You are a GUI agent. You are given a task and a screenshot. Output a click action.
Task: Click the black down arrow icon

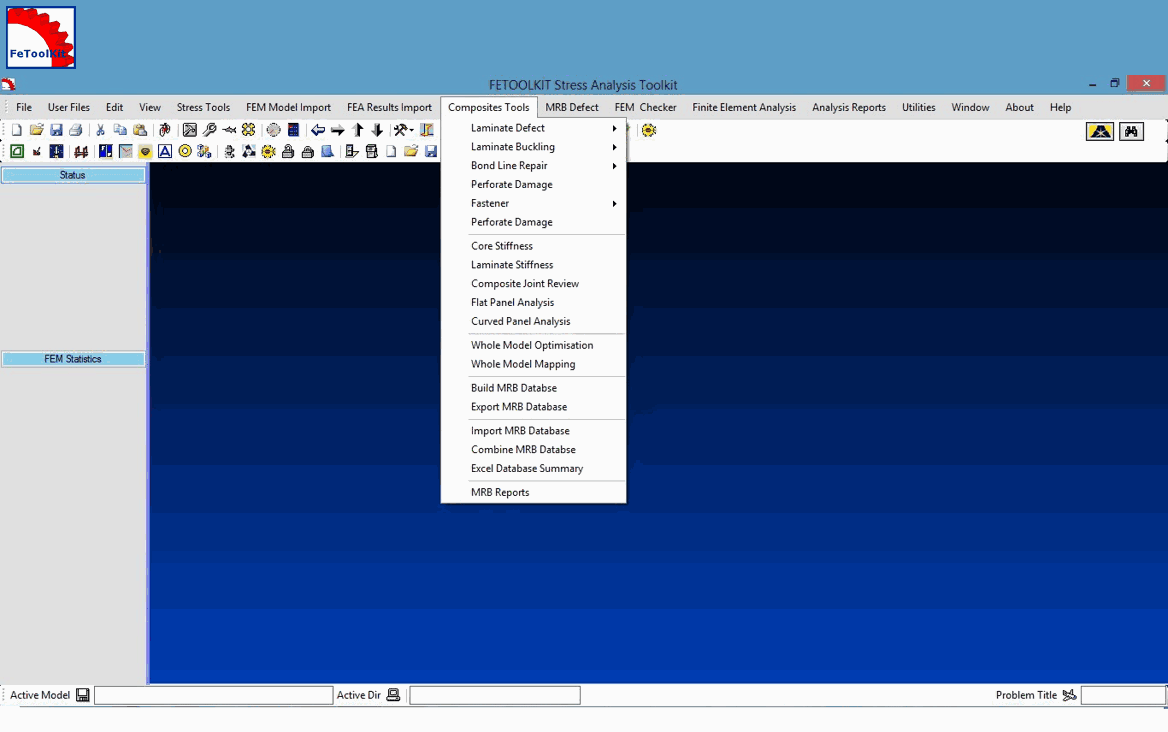coord(377,130)
